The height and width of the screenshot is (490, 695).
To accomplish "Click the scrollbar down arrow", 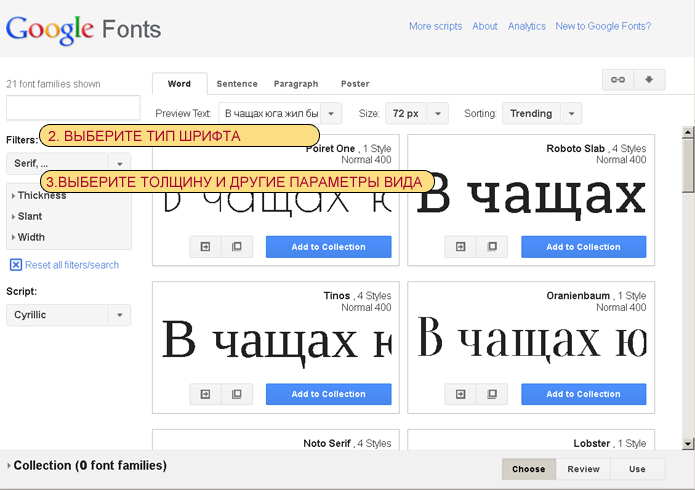I will tap(688, 443).
